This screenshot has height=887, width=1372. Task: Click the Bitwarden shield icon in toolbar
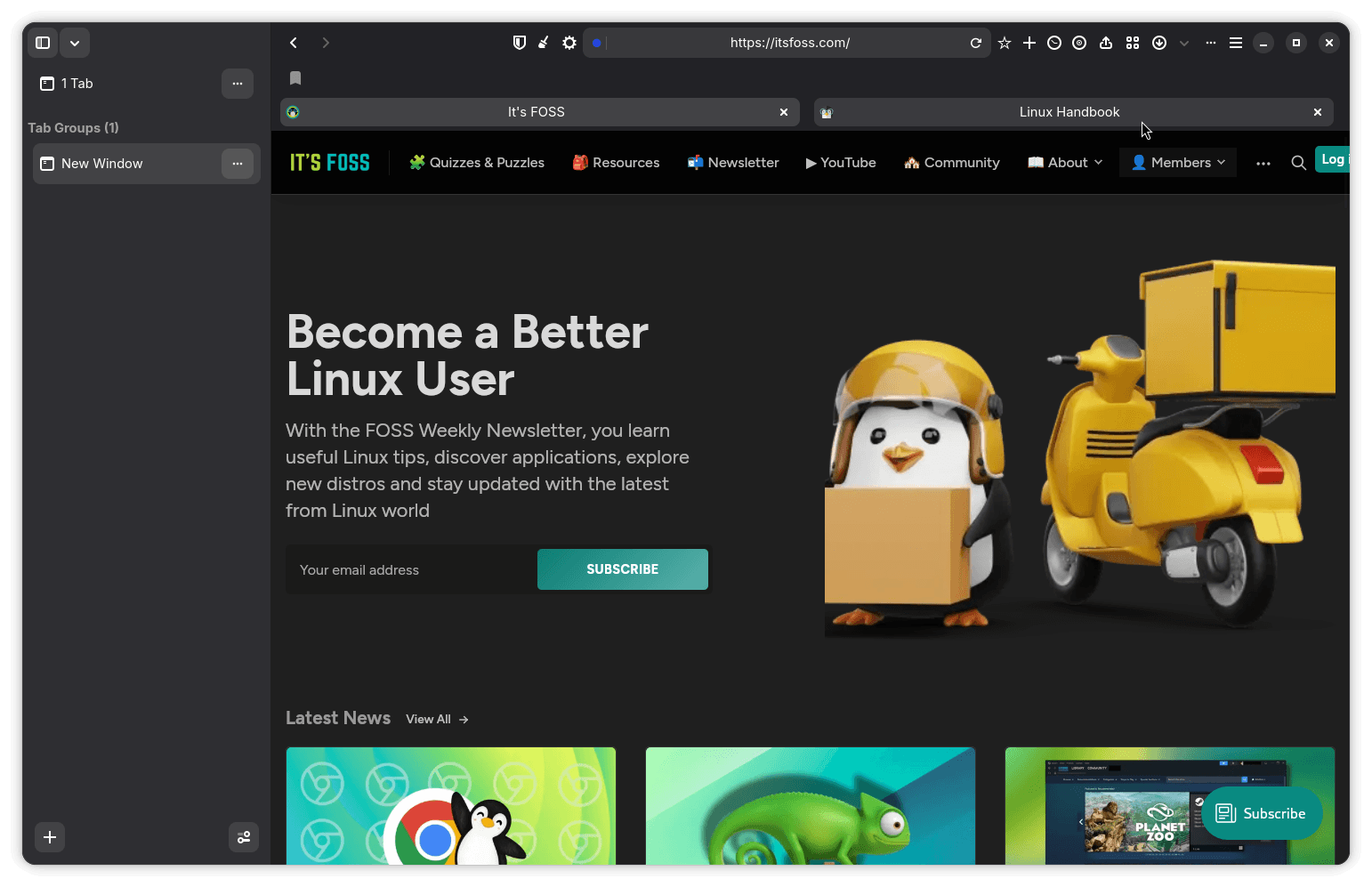coord(520,43)
